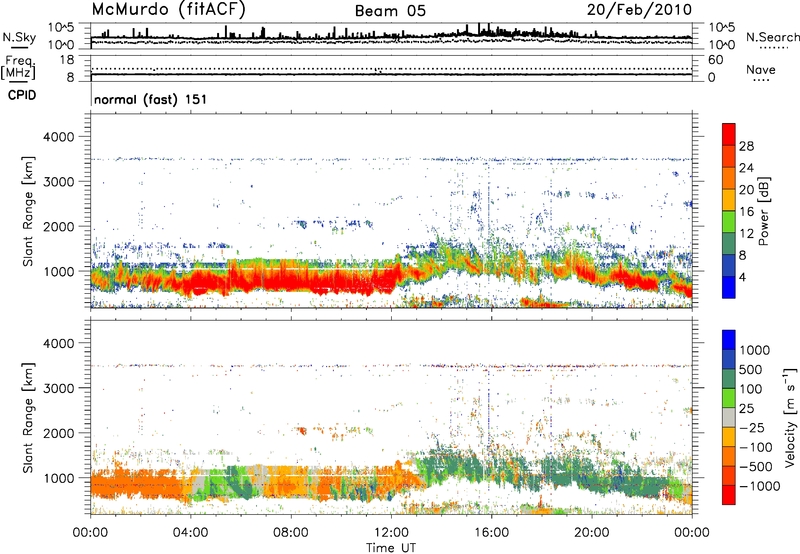Select the Beam 05 heading
The width and height of the screenshot is (800, 554).
pos(390,11)
